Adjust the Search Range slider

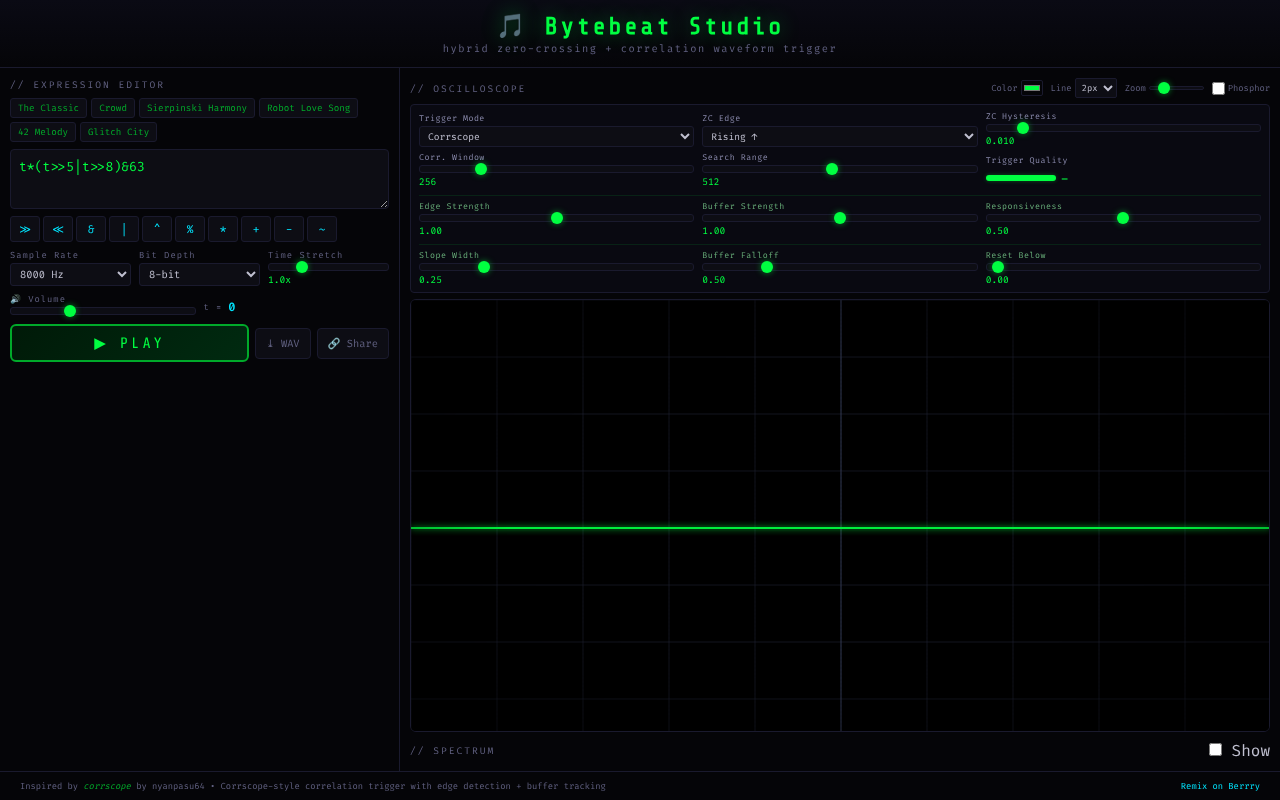click(840, 169)
